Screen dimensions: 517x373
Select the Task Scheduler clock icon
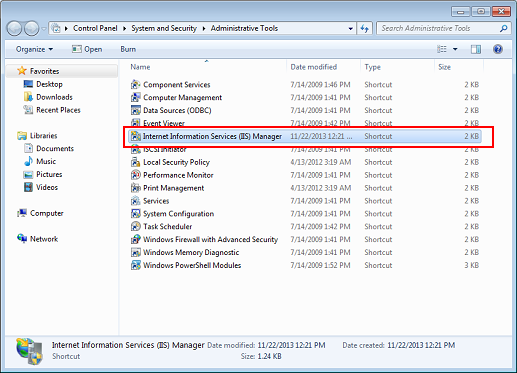click(x=135, y=227)
